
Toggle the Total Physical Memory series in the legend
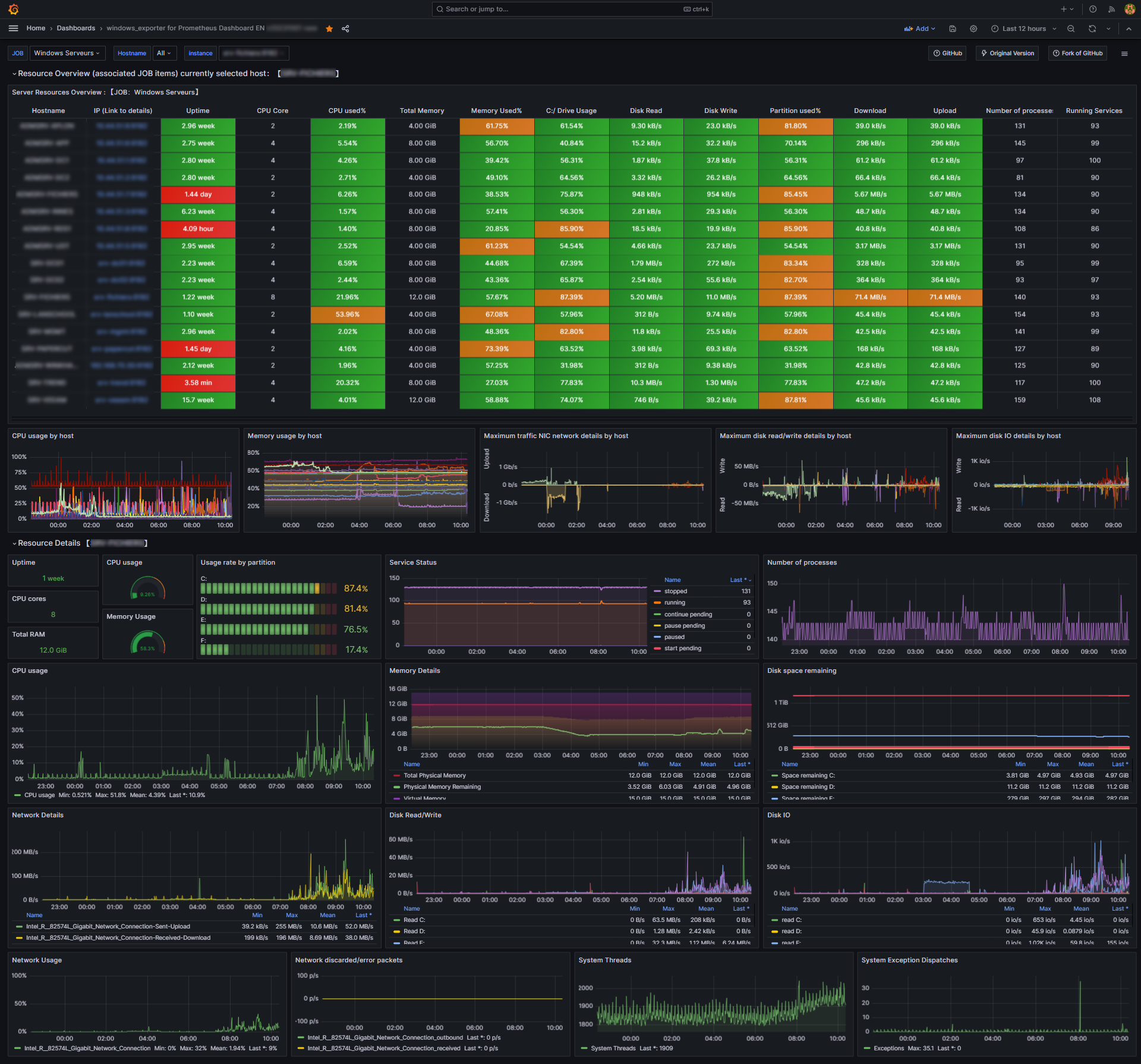tap(434, 776)
